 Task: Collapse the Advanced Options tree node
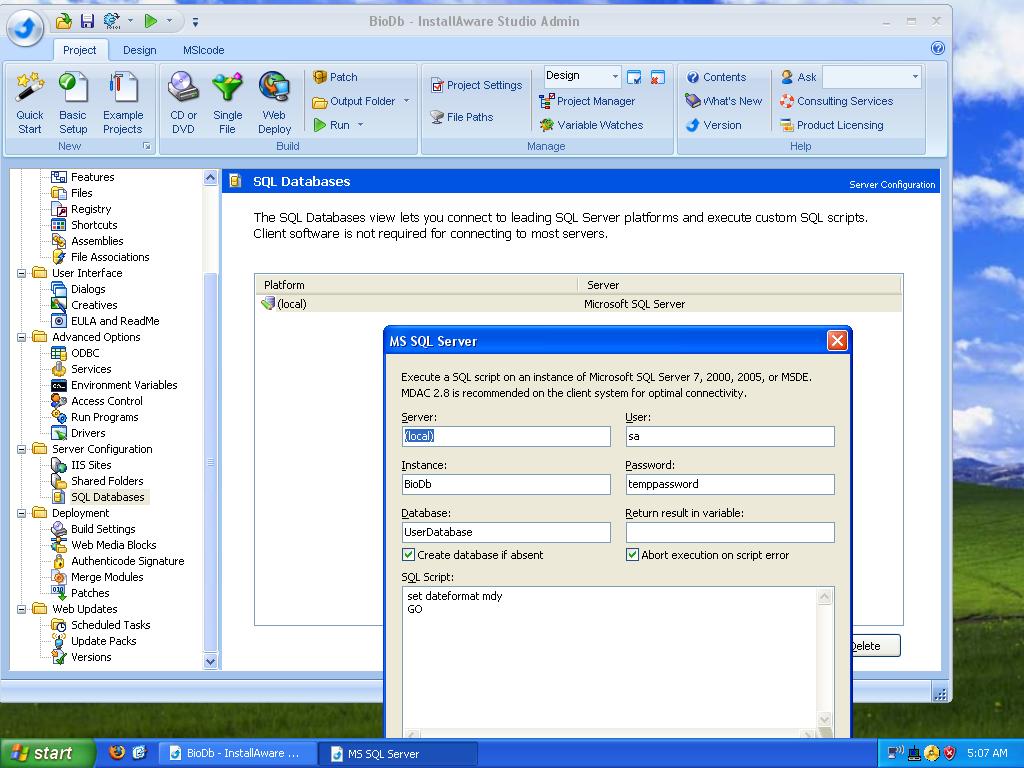tap(22, 337)
